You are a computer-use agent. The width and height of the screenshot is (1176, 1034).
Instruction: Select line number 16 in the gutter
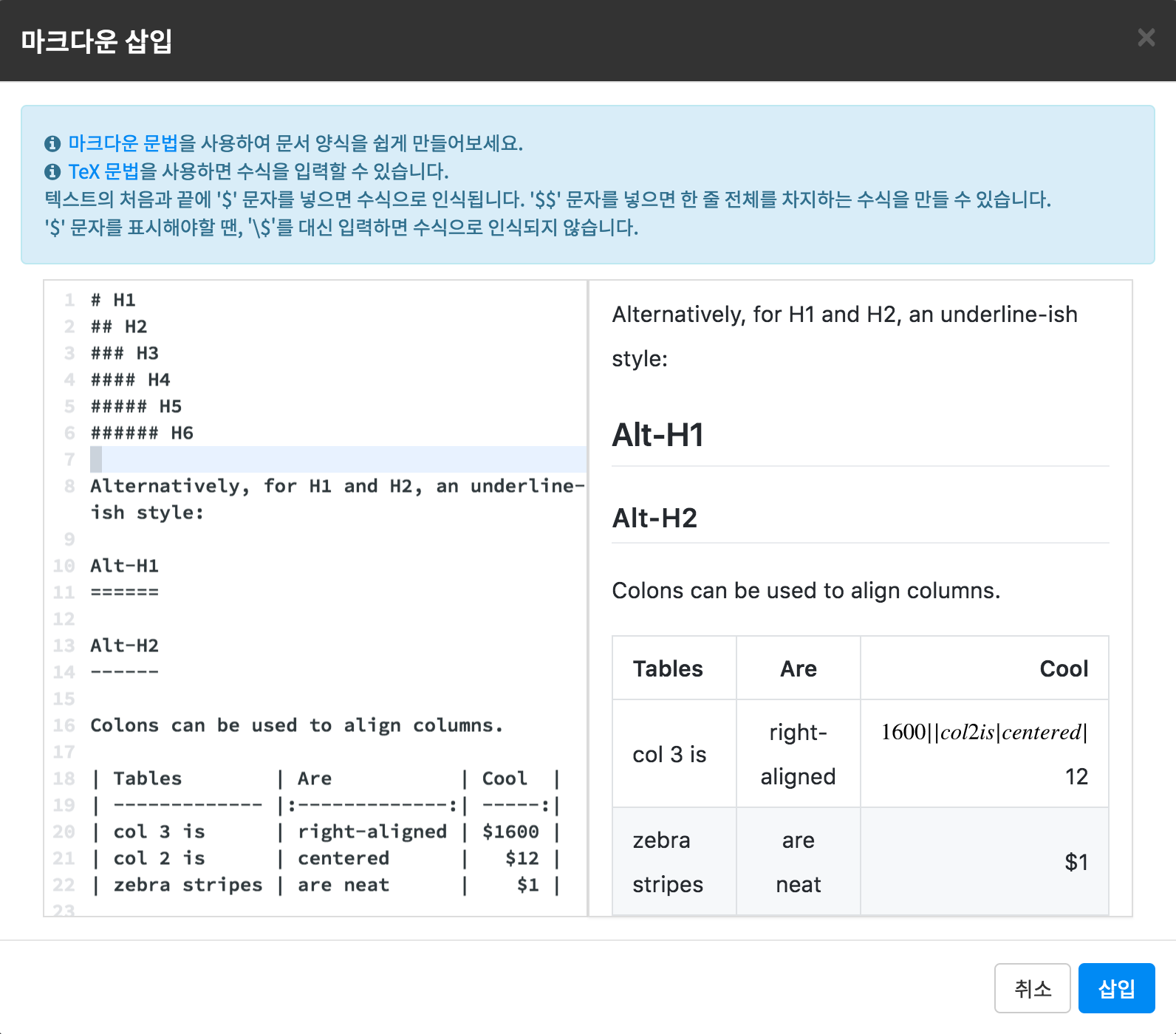(x=64, y=725)
